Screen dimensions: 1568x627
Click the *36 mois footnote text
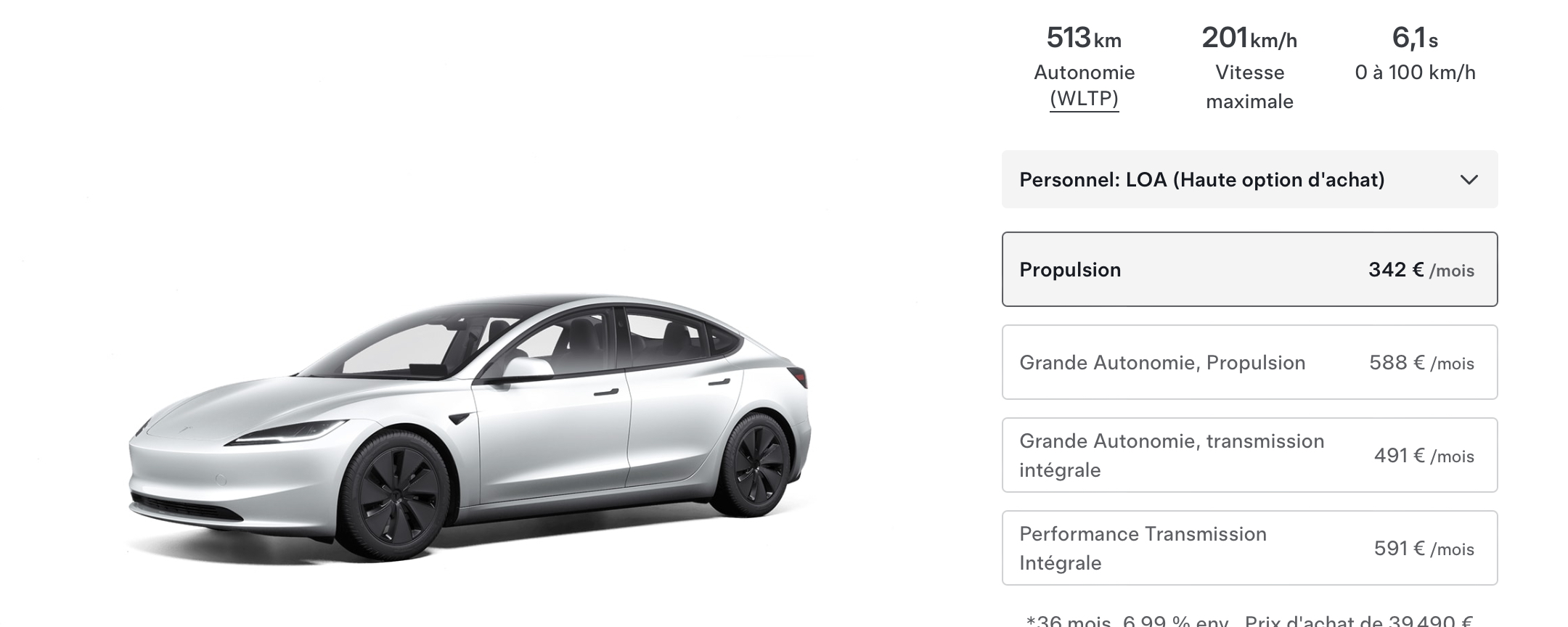pos(1249,621)
